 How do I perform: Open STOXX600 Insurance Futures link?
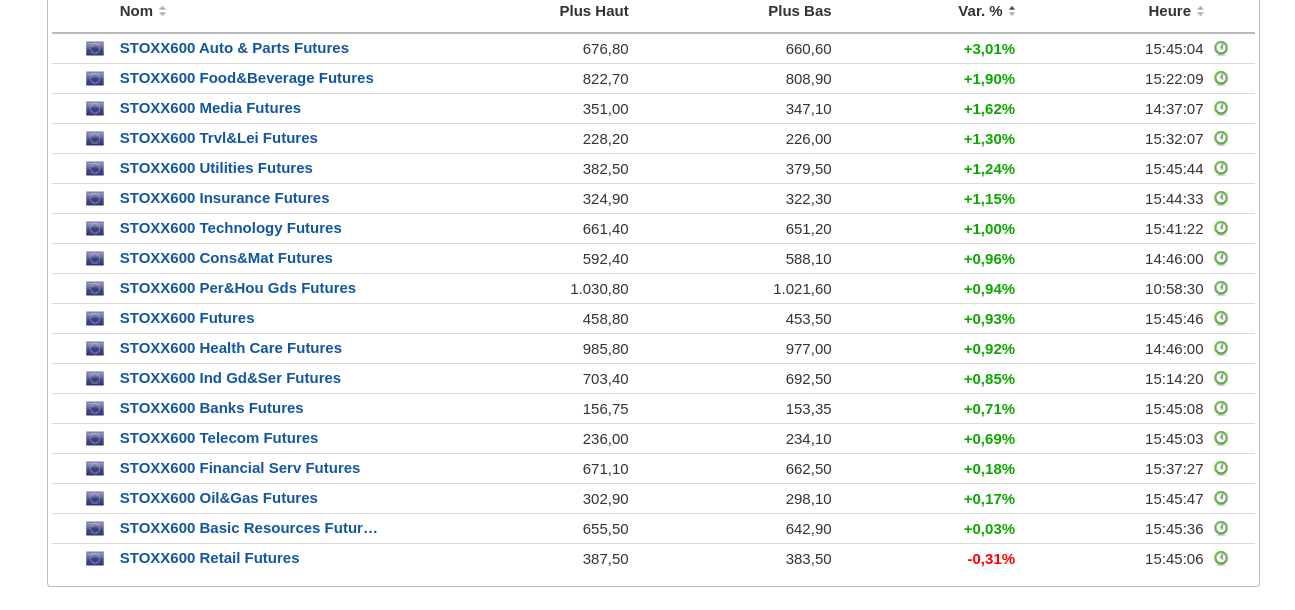[x=224, y=198]
